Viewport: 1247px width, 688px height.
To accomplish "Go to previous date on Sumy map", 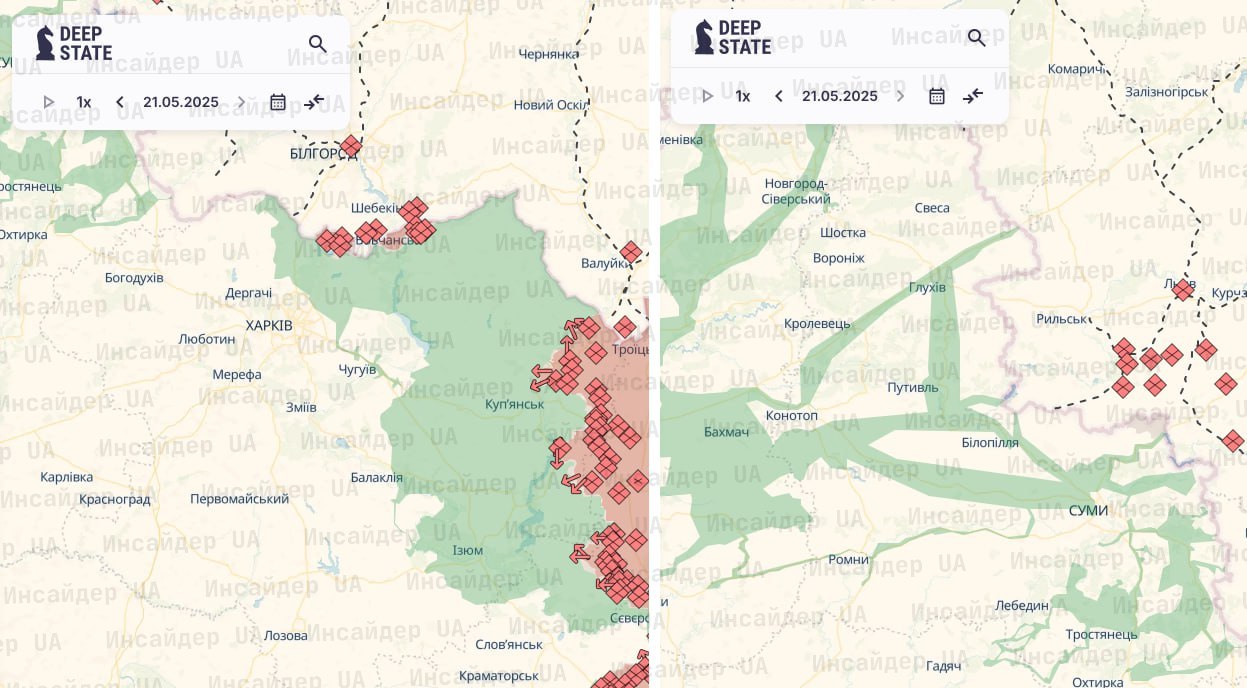I will [x=779, y=96].
